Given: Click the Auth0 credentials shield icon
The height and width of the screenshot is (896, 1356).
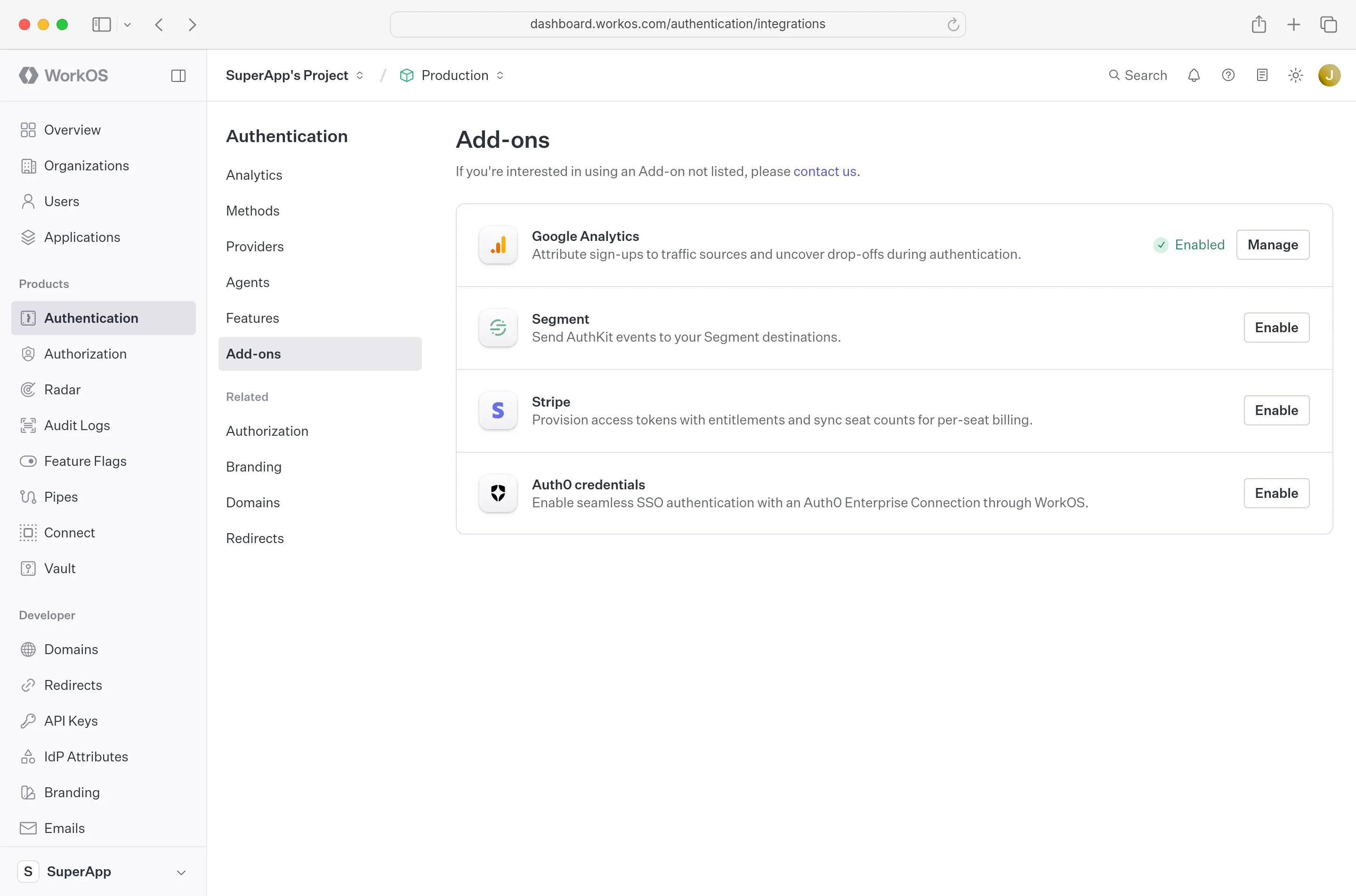Looking at the screenshot, I should pos(498,493).
